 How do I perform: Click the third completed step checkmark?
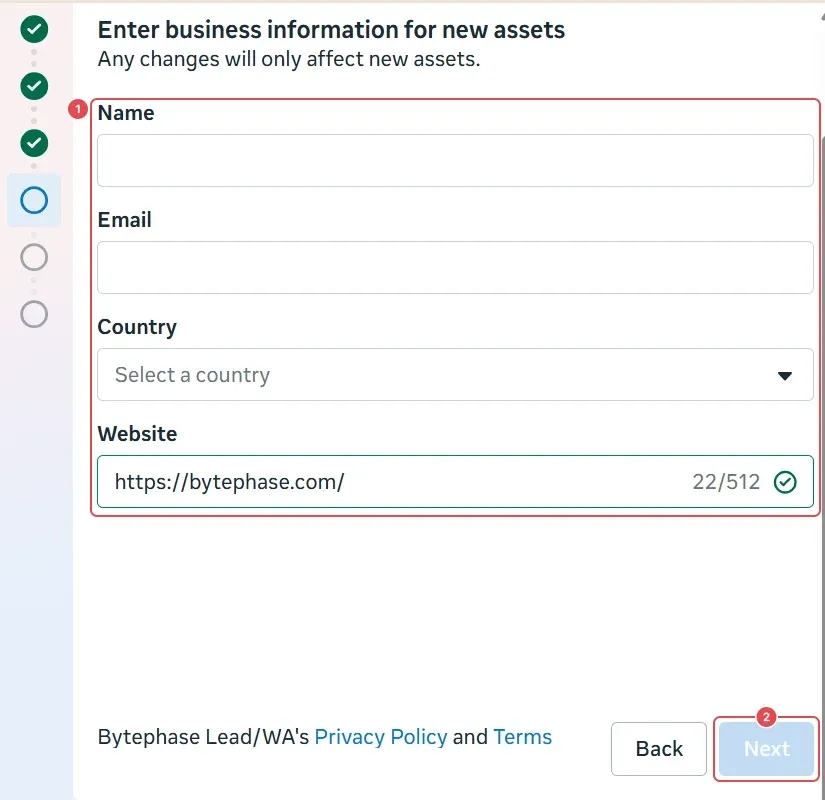tap(34, 143)
